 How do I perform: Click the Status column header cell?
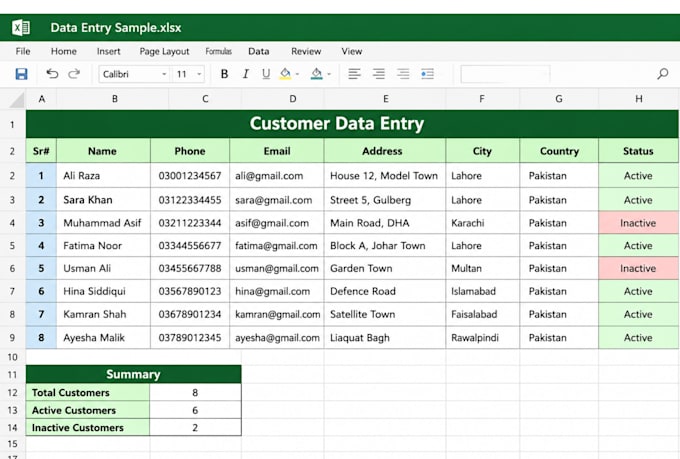click(638, 151)
